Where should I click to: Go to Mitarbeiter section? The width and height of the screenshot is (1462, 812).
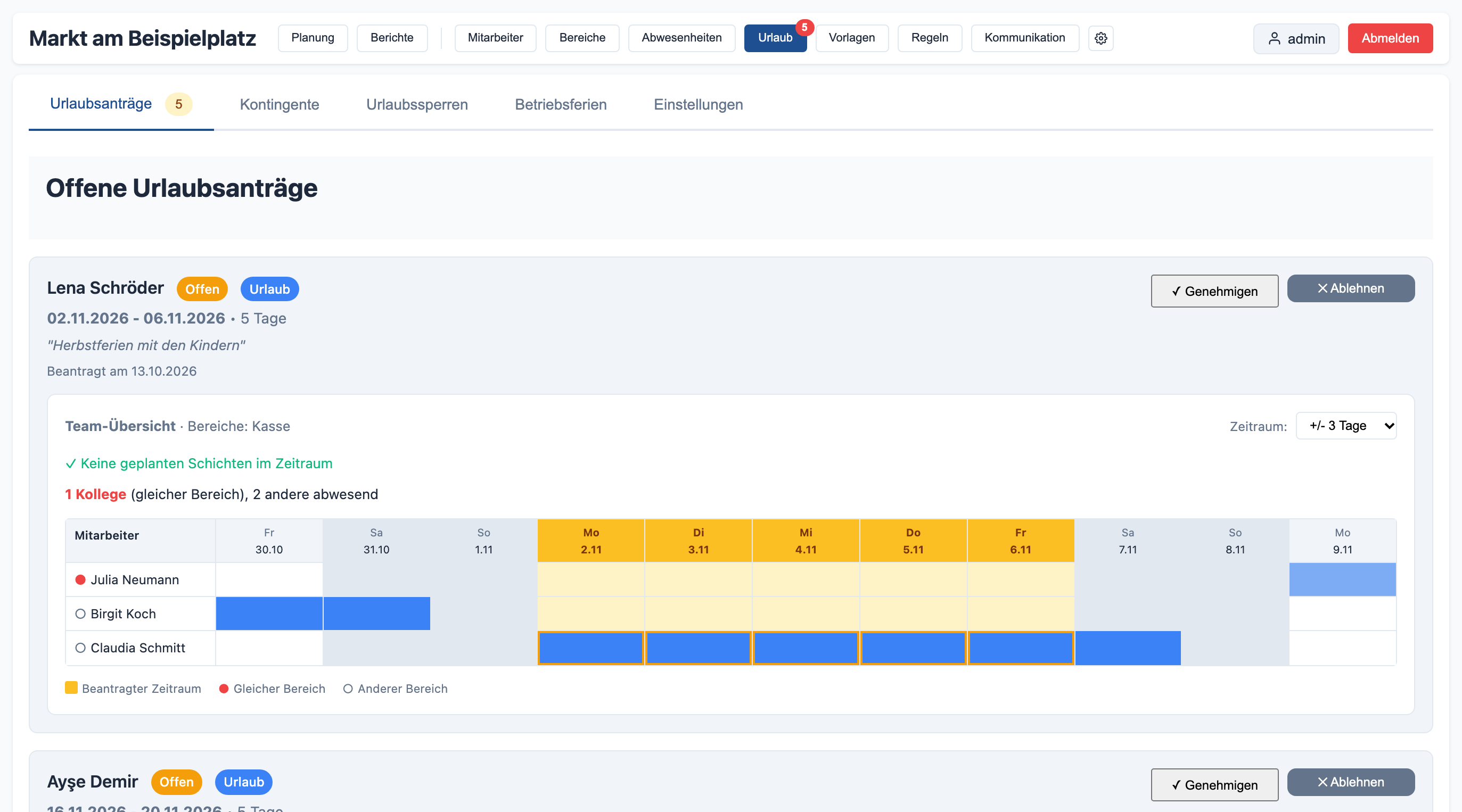(496, 38)
